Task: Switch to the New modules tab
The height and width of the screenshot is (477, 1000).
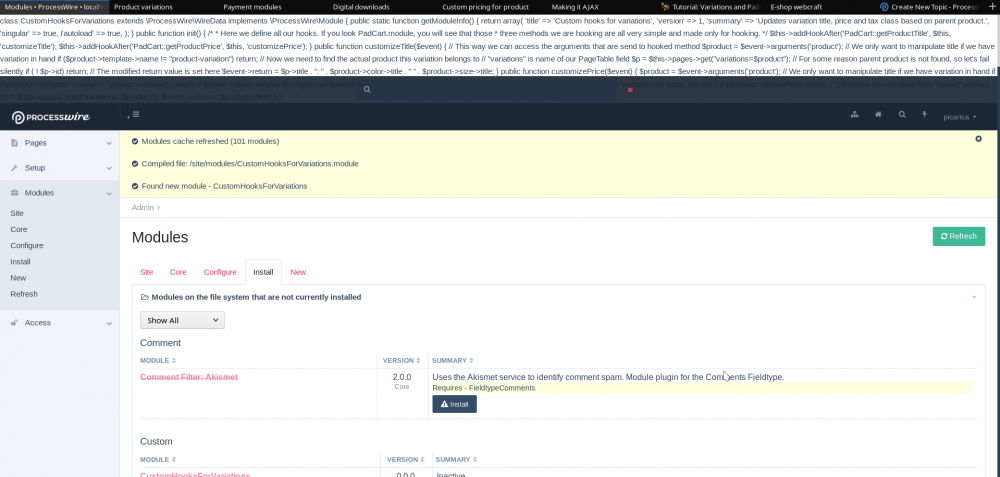Action: [298, 272]
